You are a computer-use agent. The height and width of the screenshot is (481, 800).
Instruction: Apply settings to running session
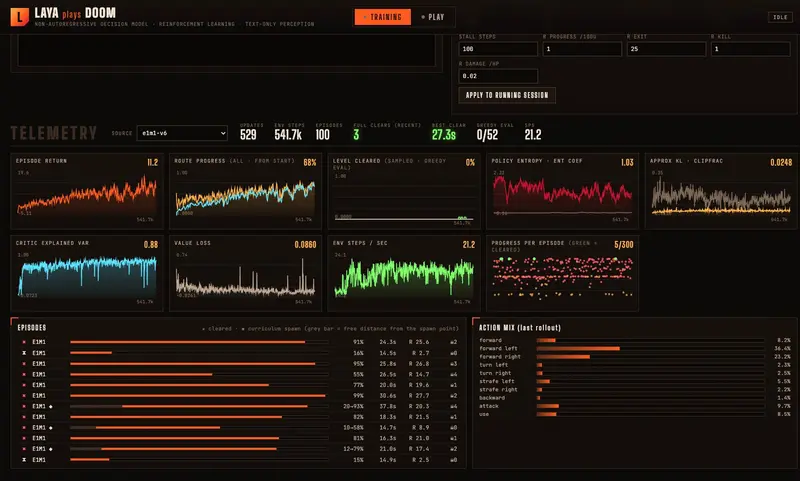pyautogui.click(x=507, y=95)
